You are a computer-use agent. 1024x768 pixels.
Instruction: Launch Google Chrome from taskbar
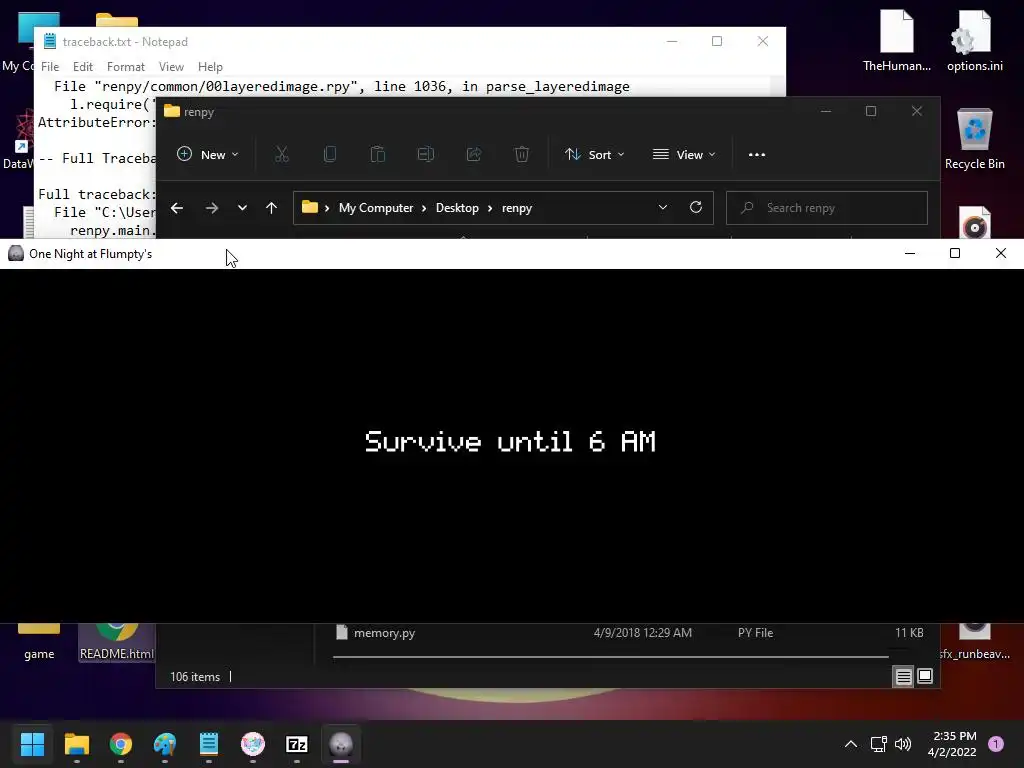(121, 744)
